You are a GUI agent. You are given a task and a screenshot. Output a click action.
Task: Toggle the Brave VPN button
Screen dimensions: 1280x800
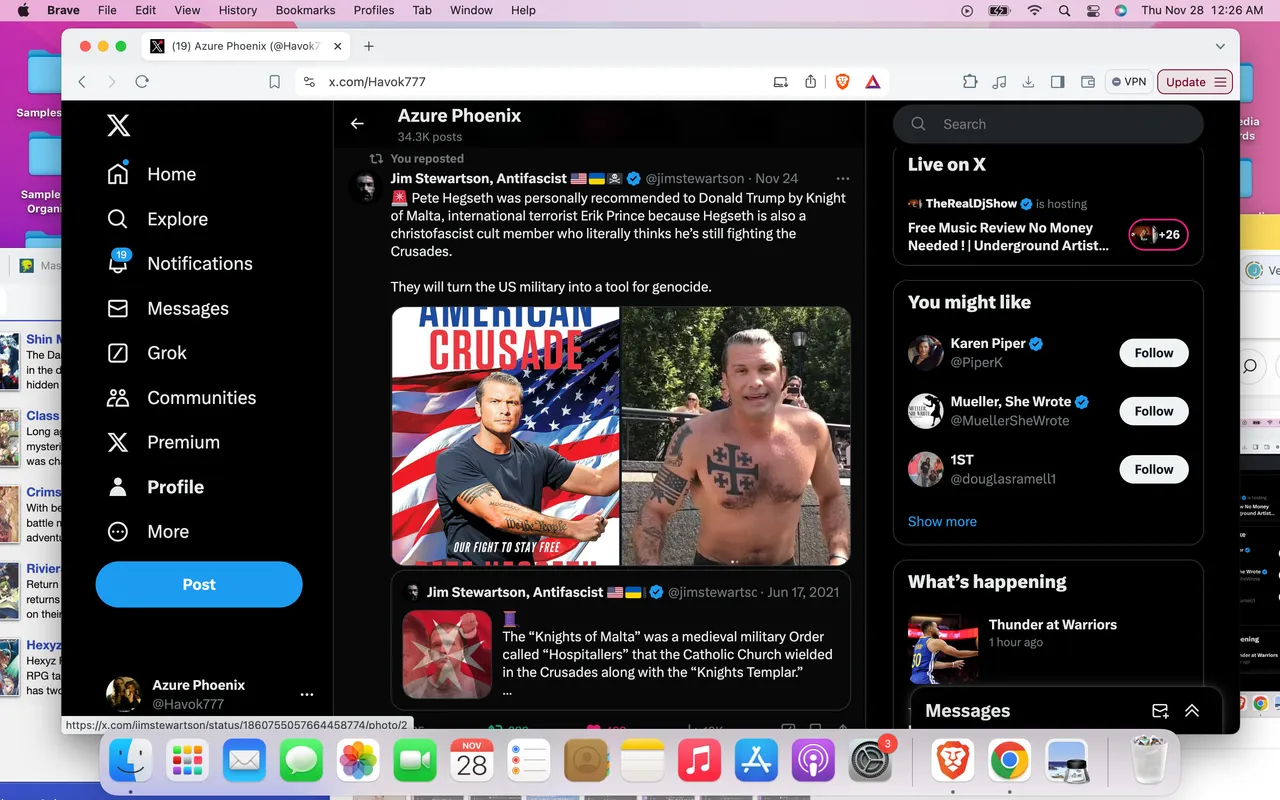(x=1129, y=82)
